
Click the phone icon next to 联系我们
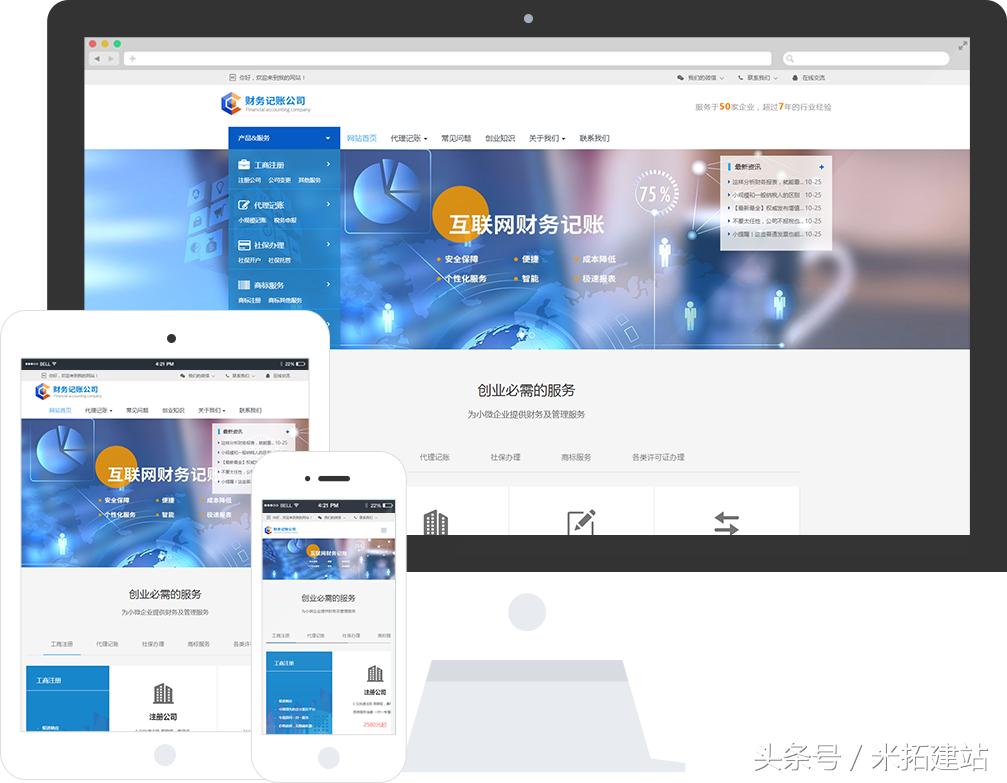pos(740,76)
